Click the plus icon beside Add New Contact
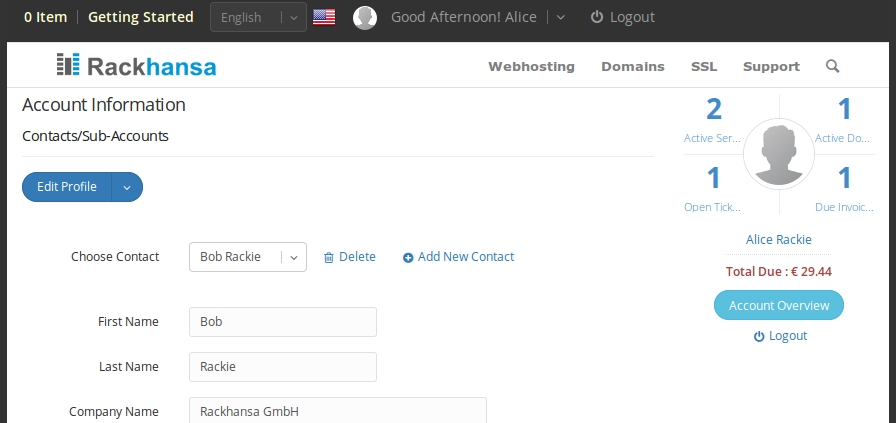This screenshot has height=423, width=896. click(408, 258)
